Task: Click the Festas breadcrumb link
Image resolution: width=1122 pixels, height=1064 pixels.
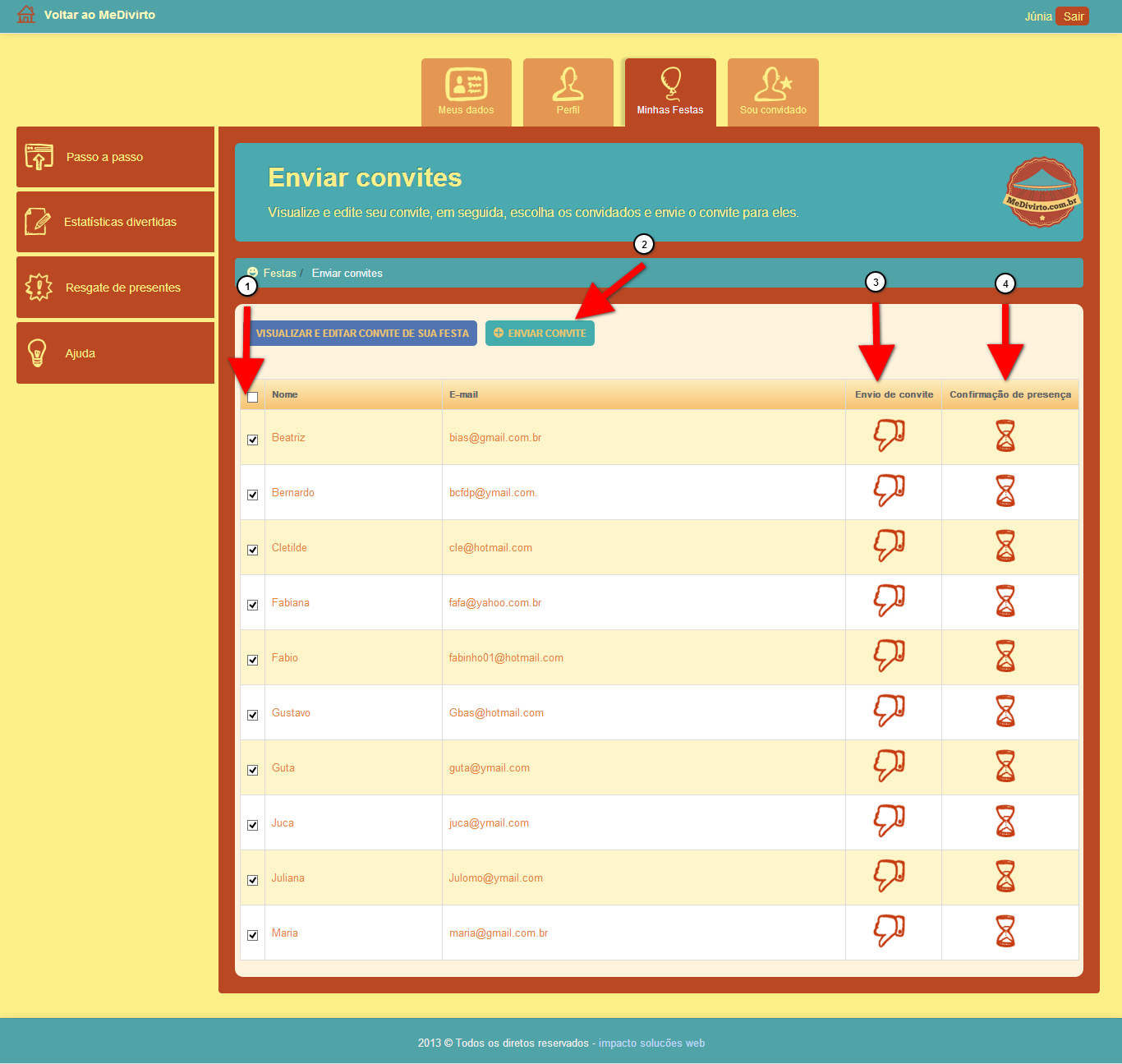Action: [x=279, y=273]
